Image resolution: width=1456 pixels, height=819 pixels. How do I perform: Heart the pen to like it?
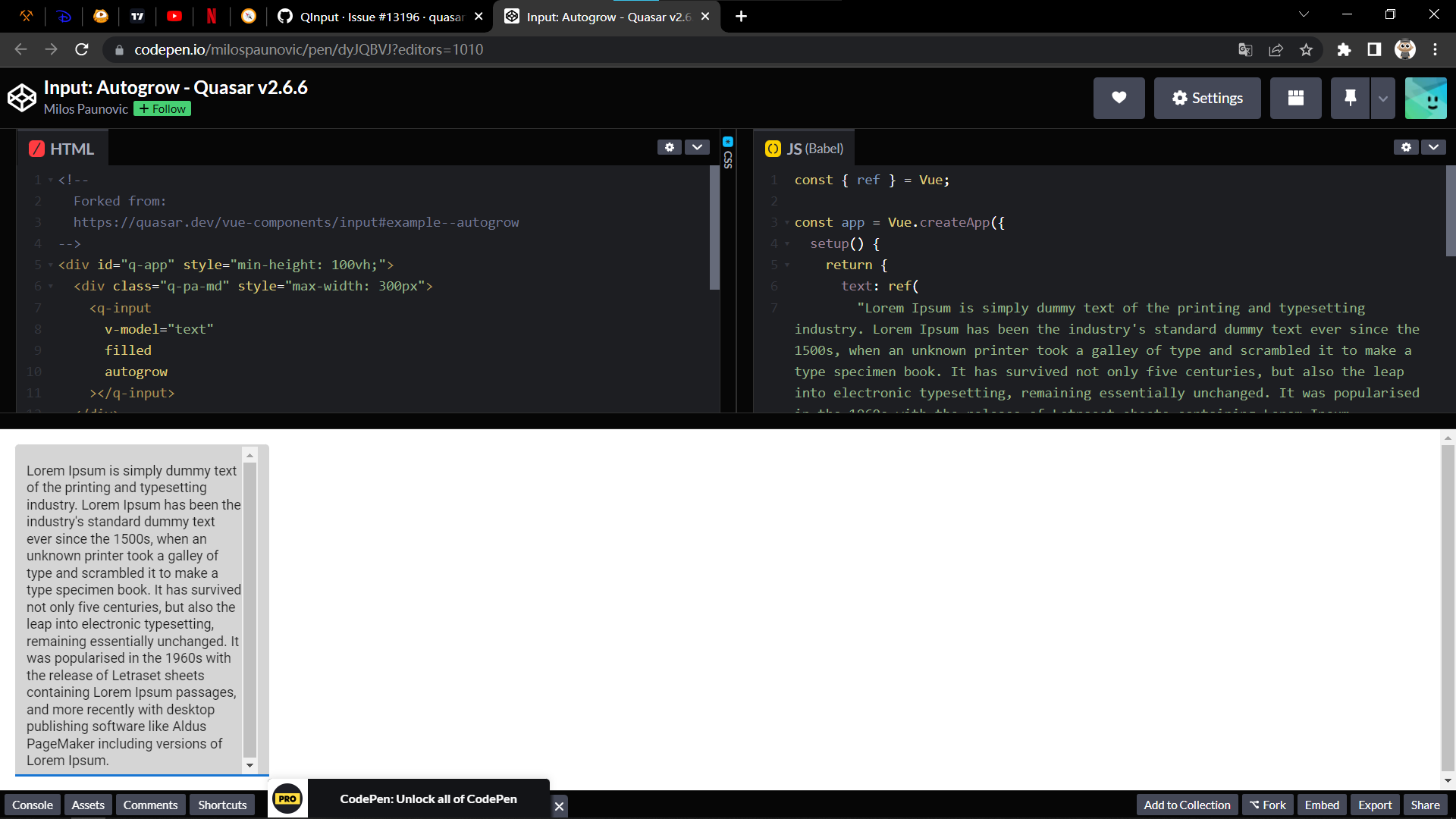(x=1119, y=98)
